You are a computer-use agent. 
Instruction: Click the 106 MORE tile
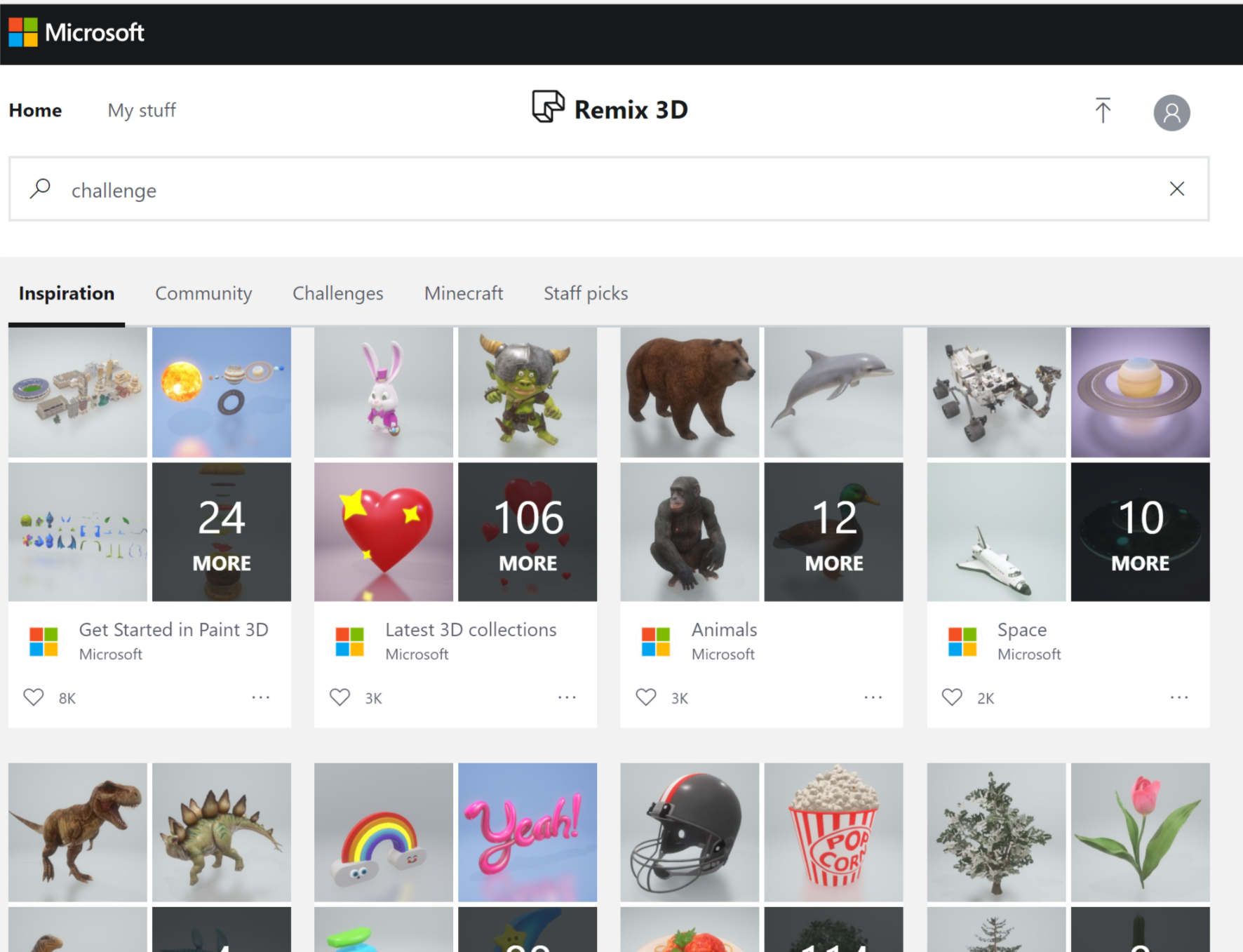(x=528, y=532)
